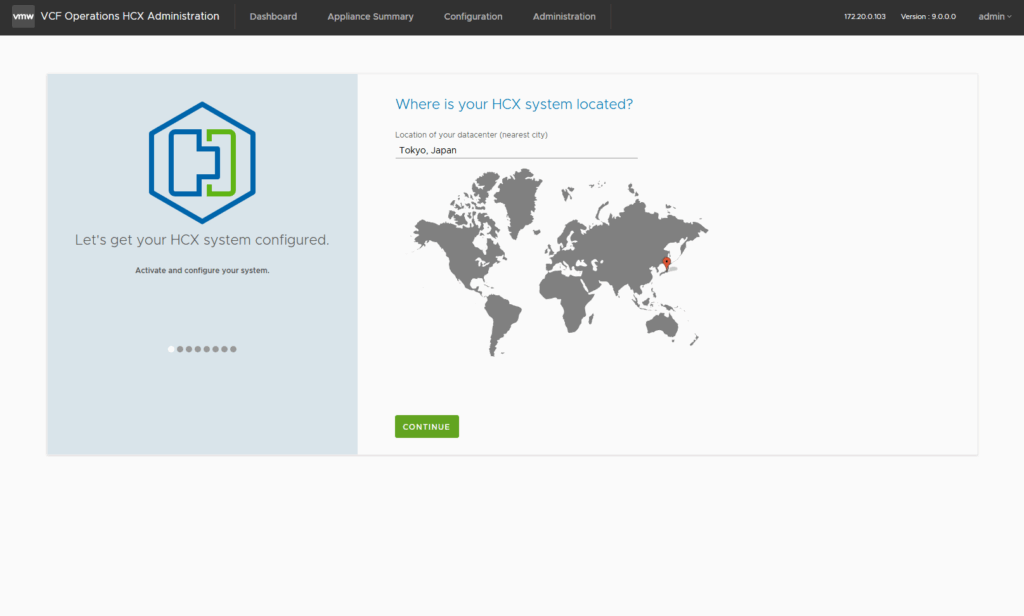Click the VCF Operations HCX Administration title
The height and width of the screenshot is (616, 1024).
click(x=130, y=17)
